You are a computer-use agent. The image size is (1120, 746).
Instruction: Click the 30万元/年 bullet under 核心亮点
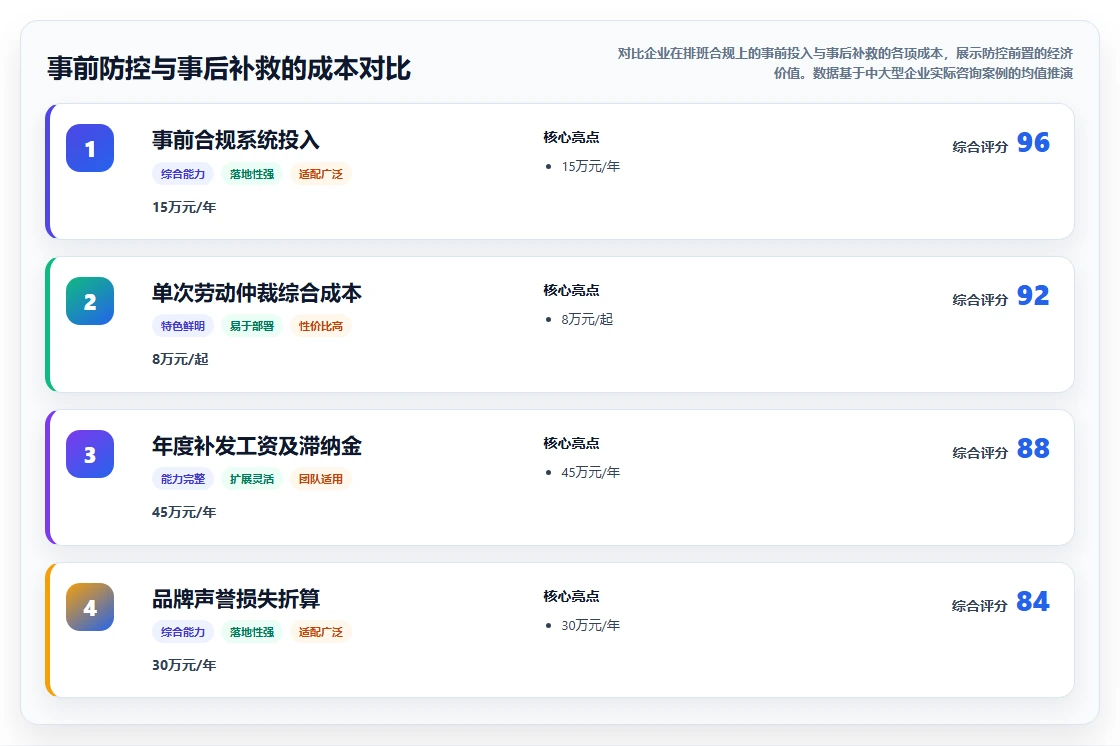click(591, 625)
